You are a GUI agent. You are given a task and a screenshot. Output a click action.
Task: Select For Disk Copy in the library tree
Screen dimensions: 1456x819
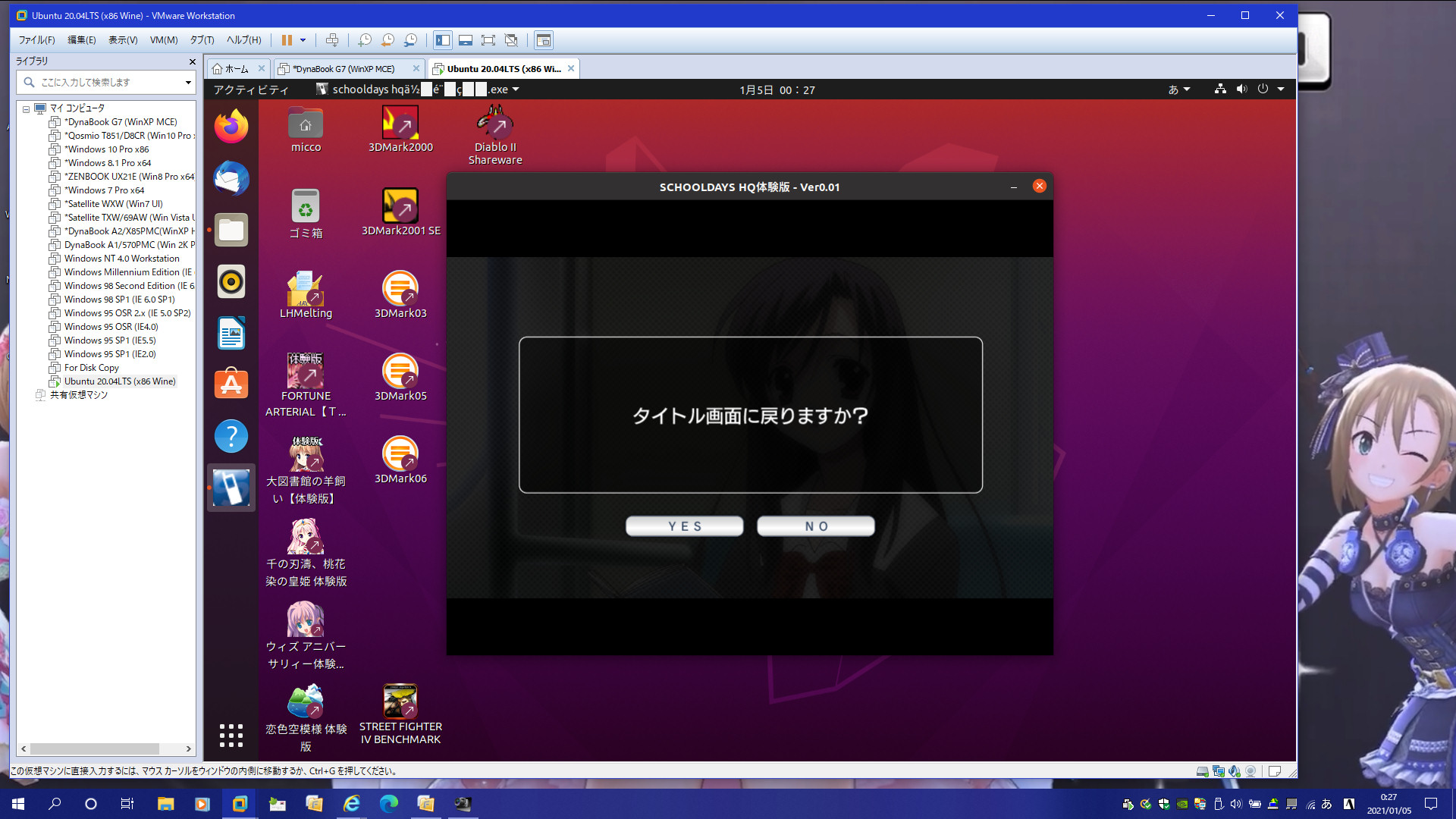[x=91, y=368]
